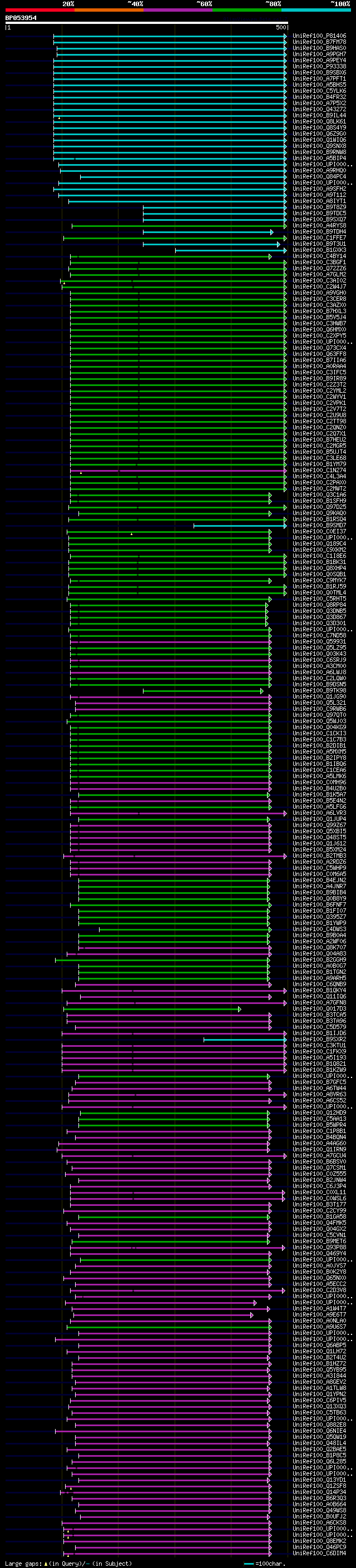Image resolution: width=356 pixels, height=1568 pixels.
Task: Select hit label UniRef100_Q43272
Action: 319,110
